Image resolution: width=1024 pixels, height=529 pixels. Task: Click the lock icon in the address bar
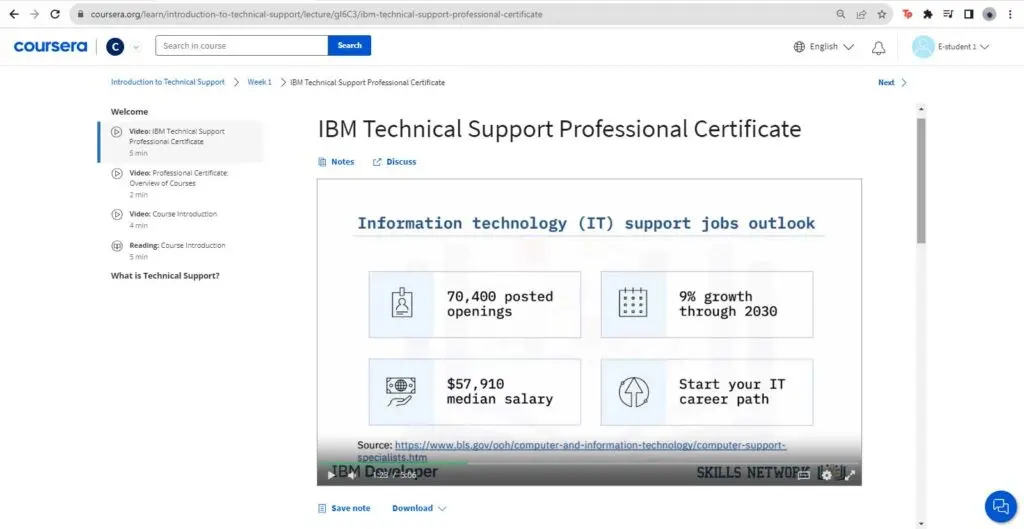[81, 14]
